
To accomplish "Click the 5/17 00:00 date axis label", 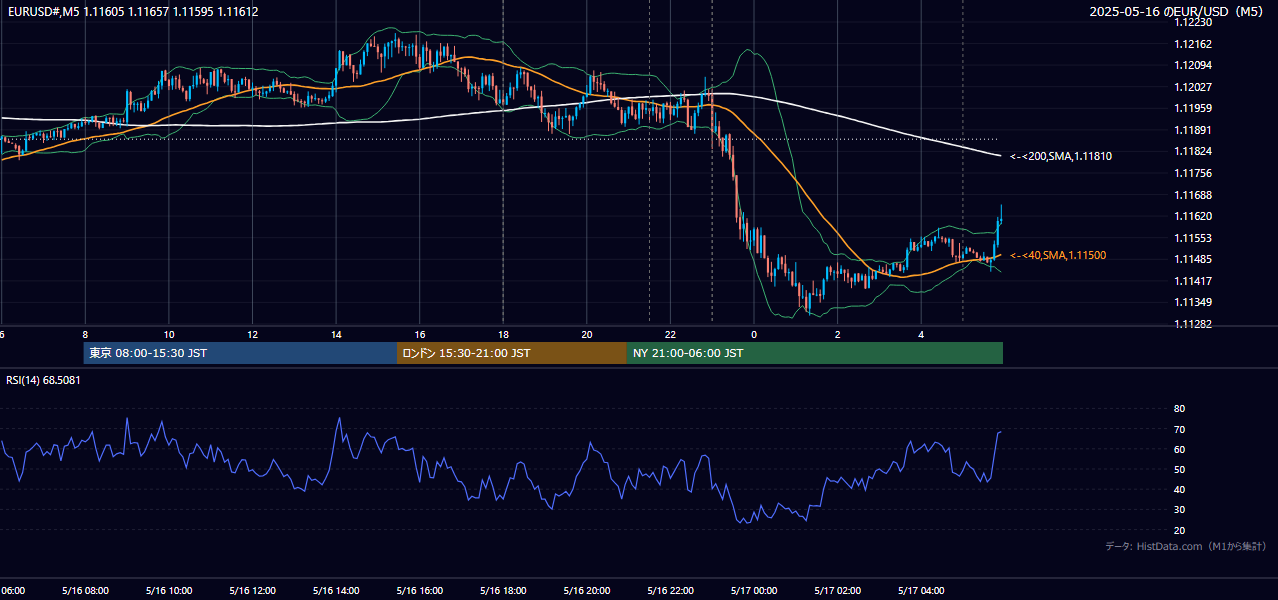I will pos(754,590).
